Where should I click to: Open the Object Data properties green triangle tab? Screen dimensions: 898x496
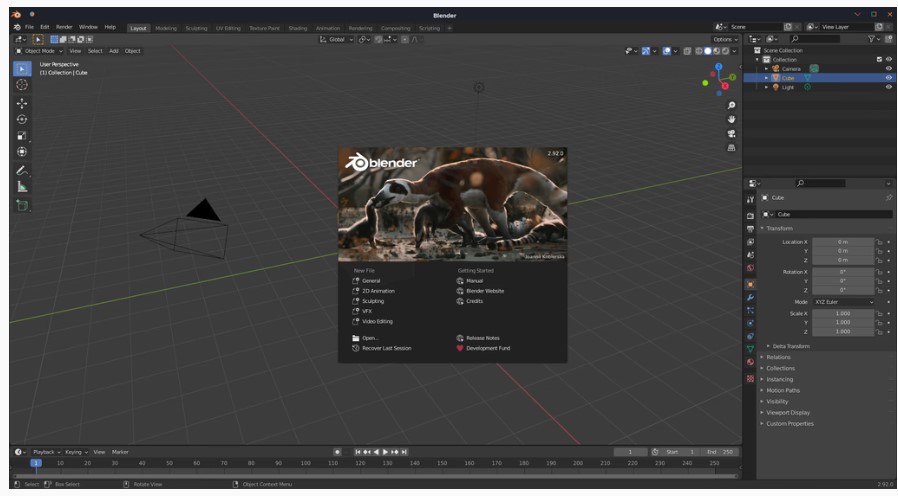tap(750, 349)
